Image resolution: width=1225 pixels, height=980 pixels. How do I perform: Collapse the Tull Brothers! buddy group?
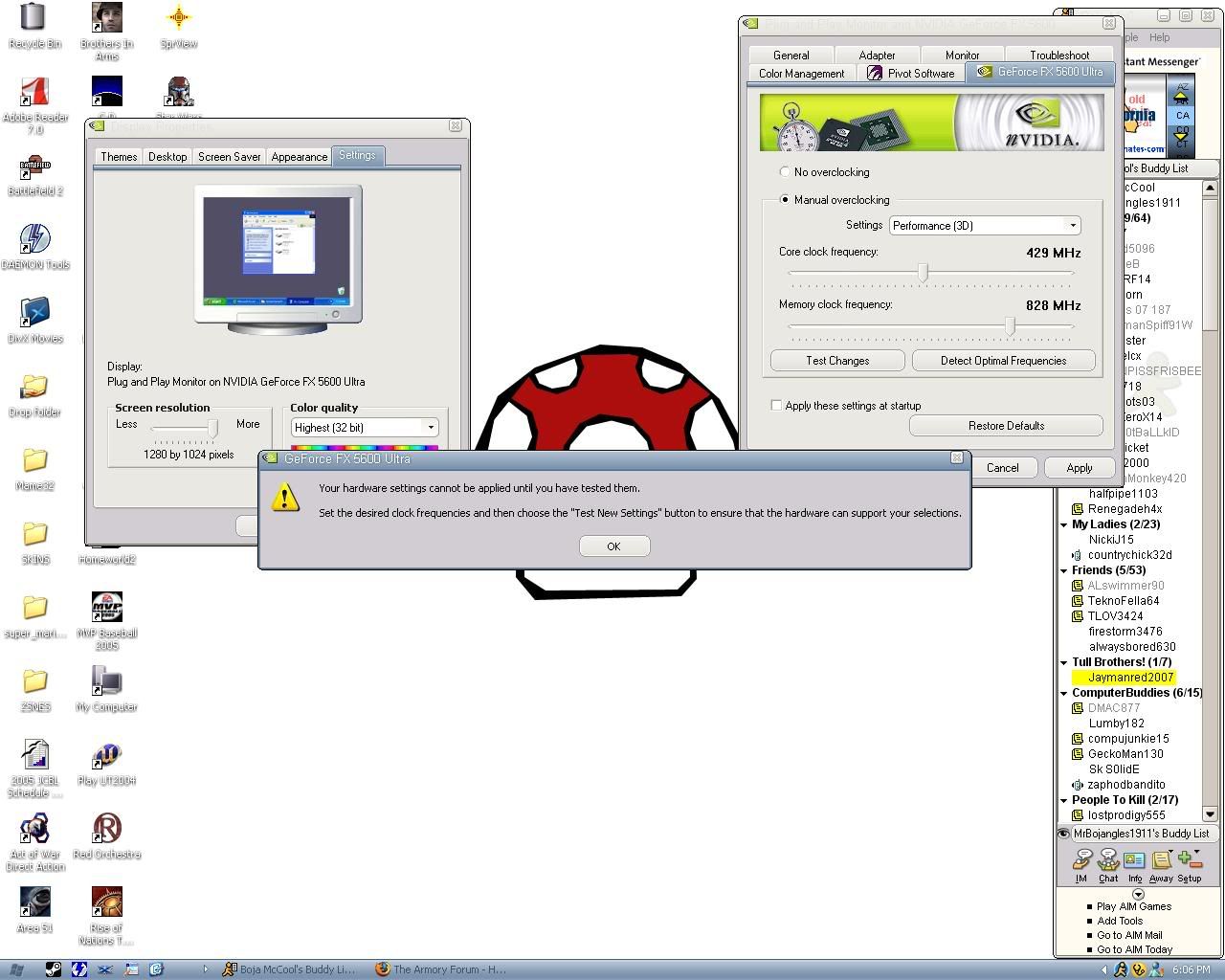pos(1064,662)
